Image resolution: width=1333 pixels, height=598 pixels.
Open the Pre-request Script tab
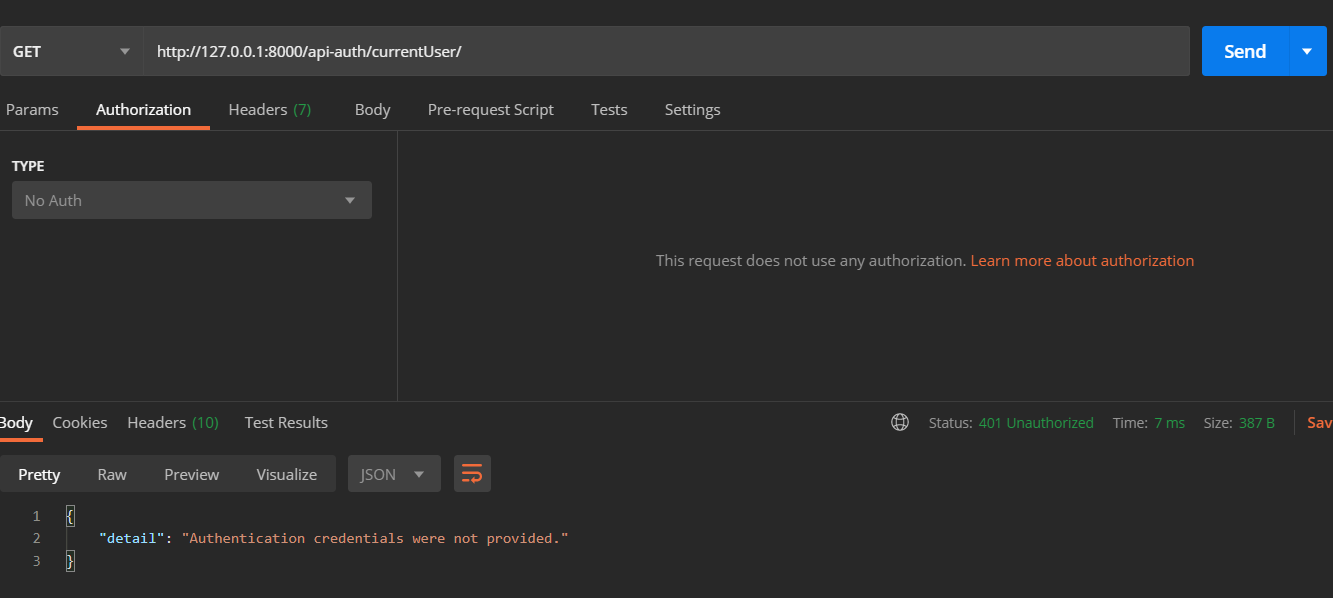(490, 110)
